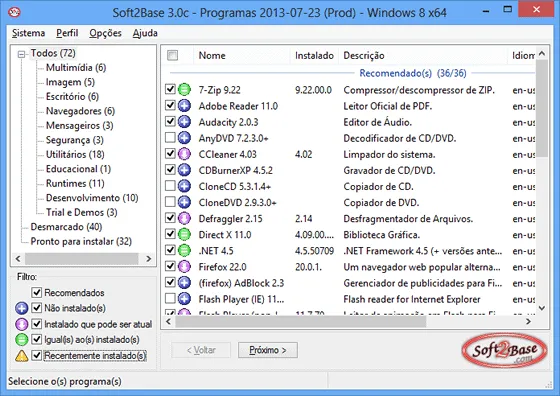Image resolution: width=560 pixels, height=396 pixels.
Task: Toggle Instalado que pode ser atual checkbox
Action: click(x=37, y=324)
